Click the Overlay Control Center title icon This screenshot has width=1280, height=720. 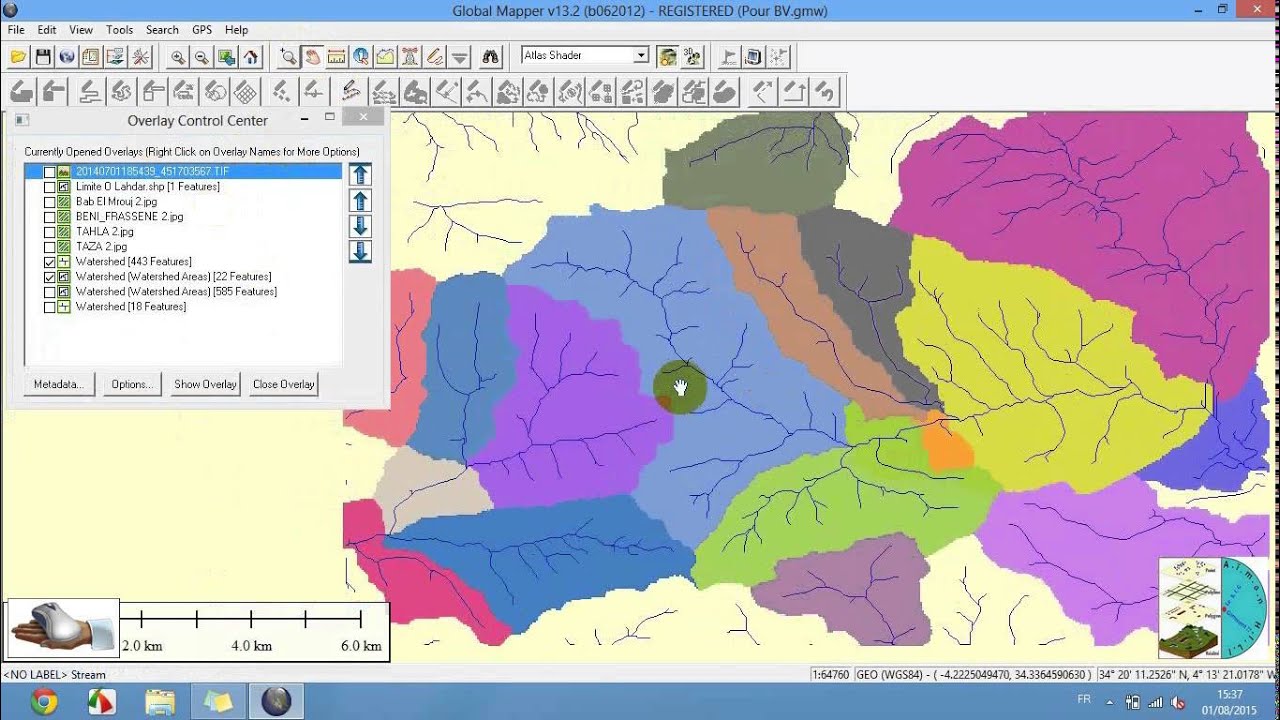[x=22, y=120]
